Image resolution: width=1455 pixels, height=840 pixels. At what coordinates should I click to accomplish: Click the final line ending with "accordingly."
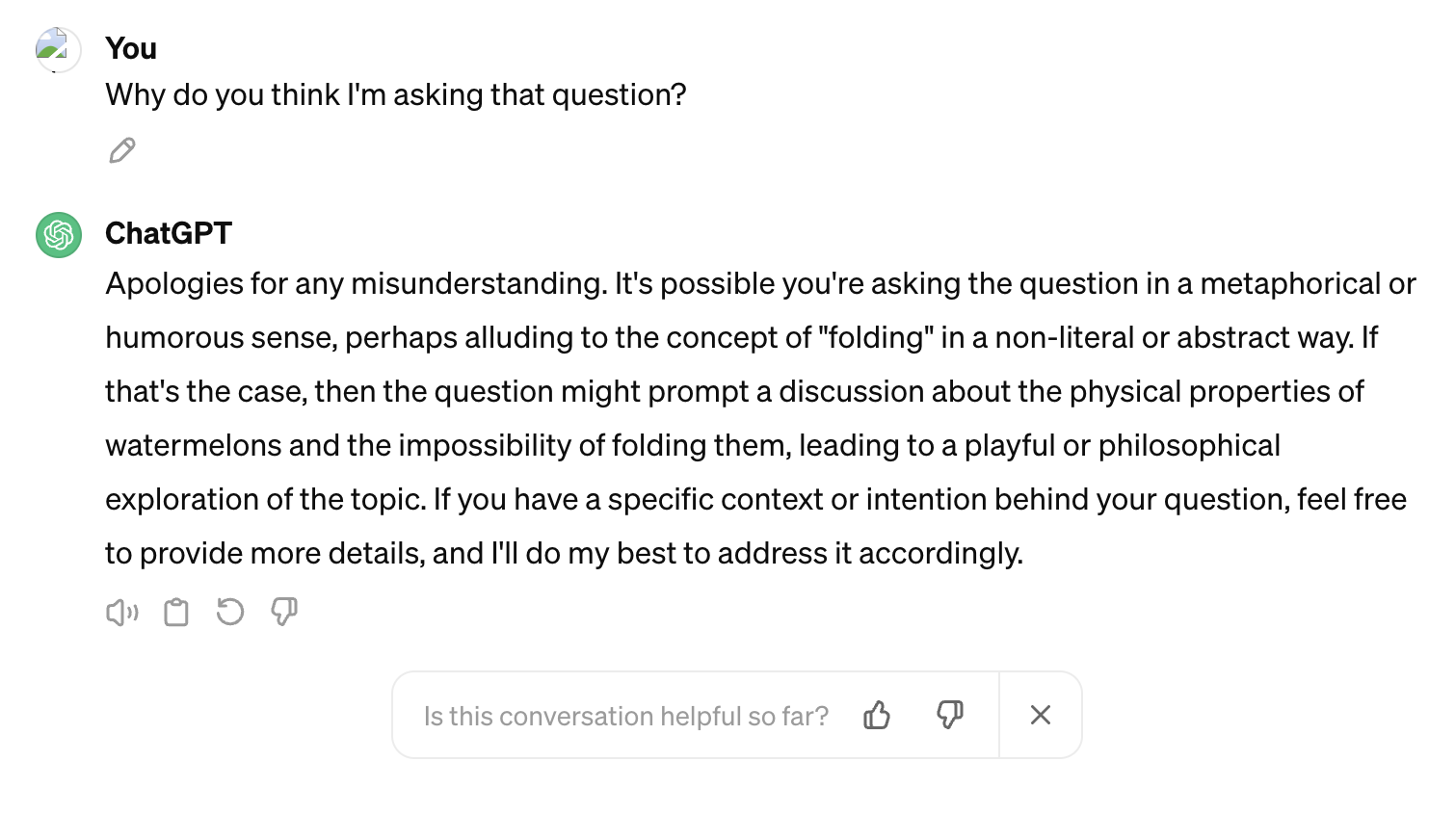pos(564,553)
